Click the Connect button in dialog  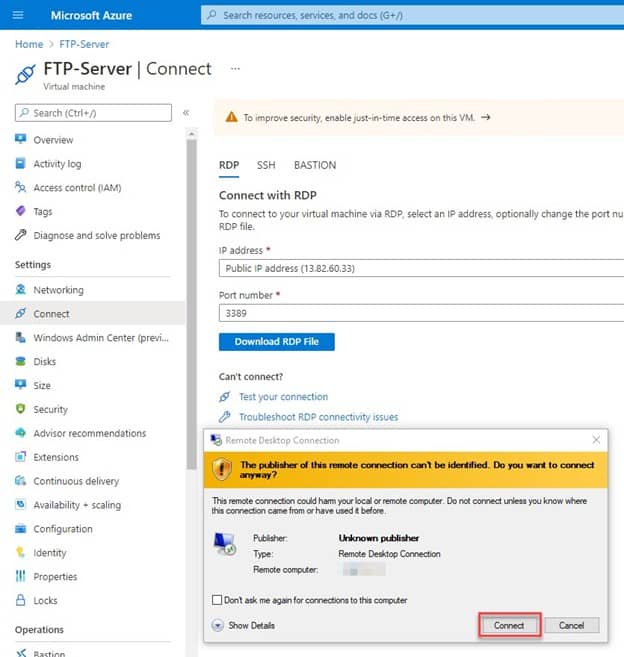point(509,625)
